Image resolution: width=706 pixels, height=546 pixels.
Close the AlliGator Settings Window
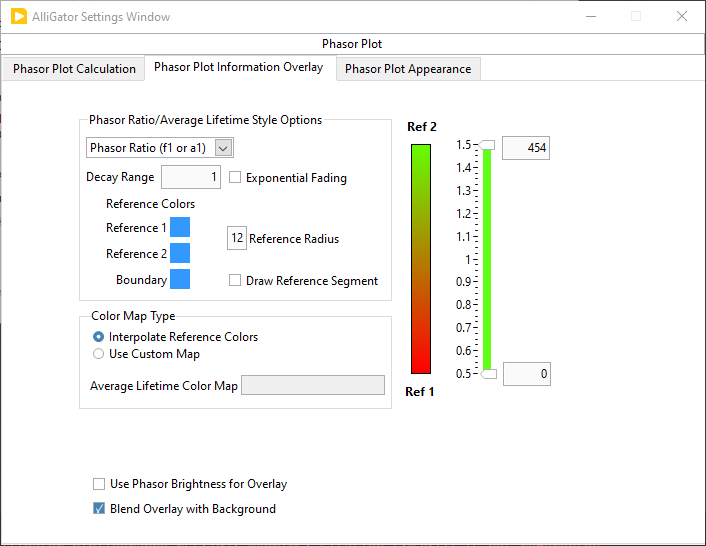tap(682, 16)
